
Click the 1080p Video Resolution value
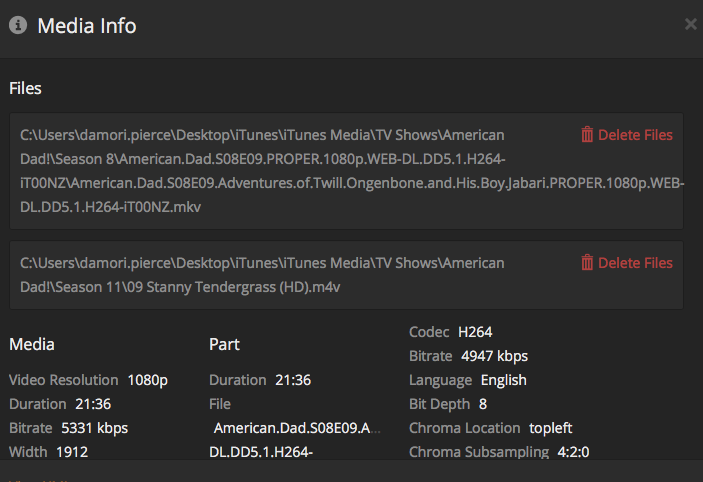147,380
